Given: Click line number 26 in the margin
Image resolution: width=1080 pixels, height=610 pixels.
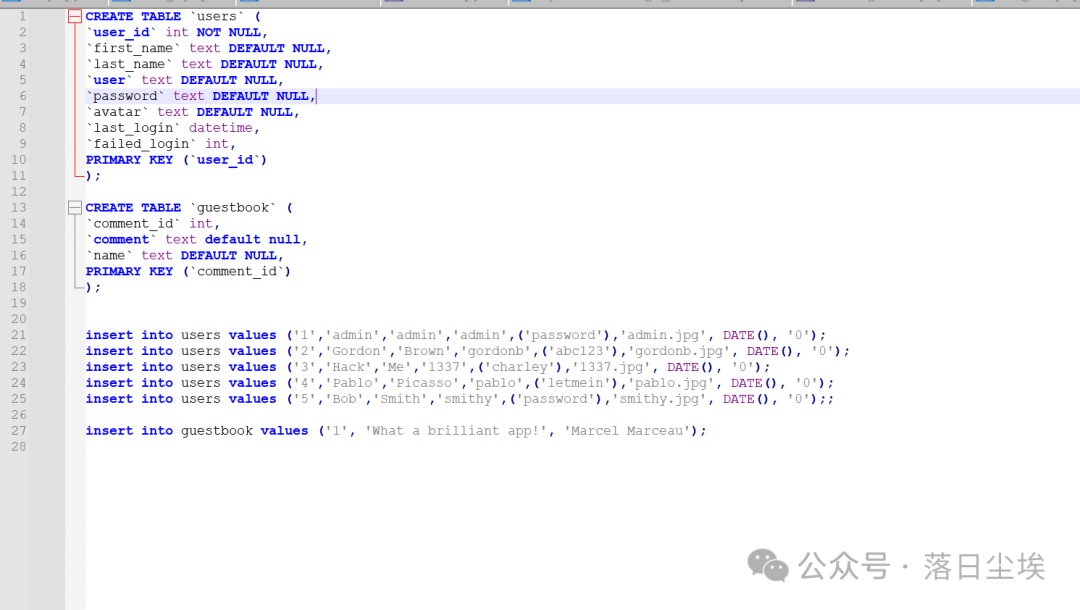Looking at the screenshot, I should point(19,414).
